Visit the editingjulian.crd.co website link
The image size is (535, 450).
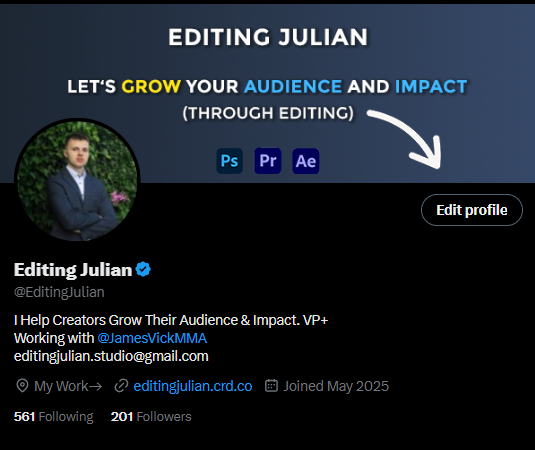pyautogui.click(x=193, y=386)
